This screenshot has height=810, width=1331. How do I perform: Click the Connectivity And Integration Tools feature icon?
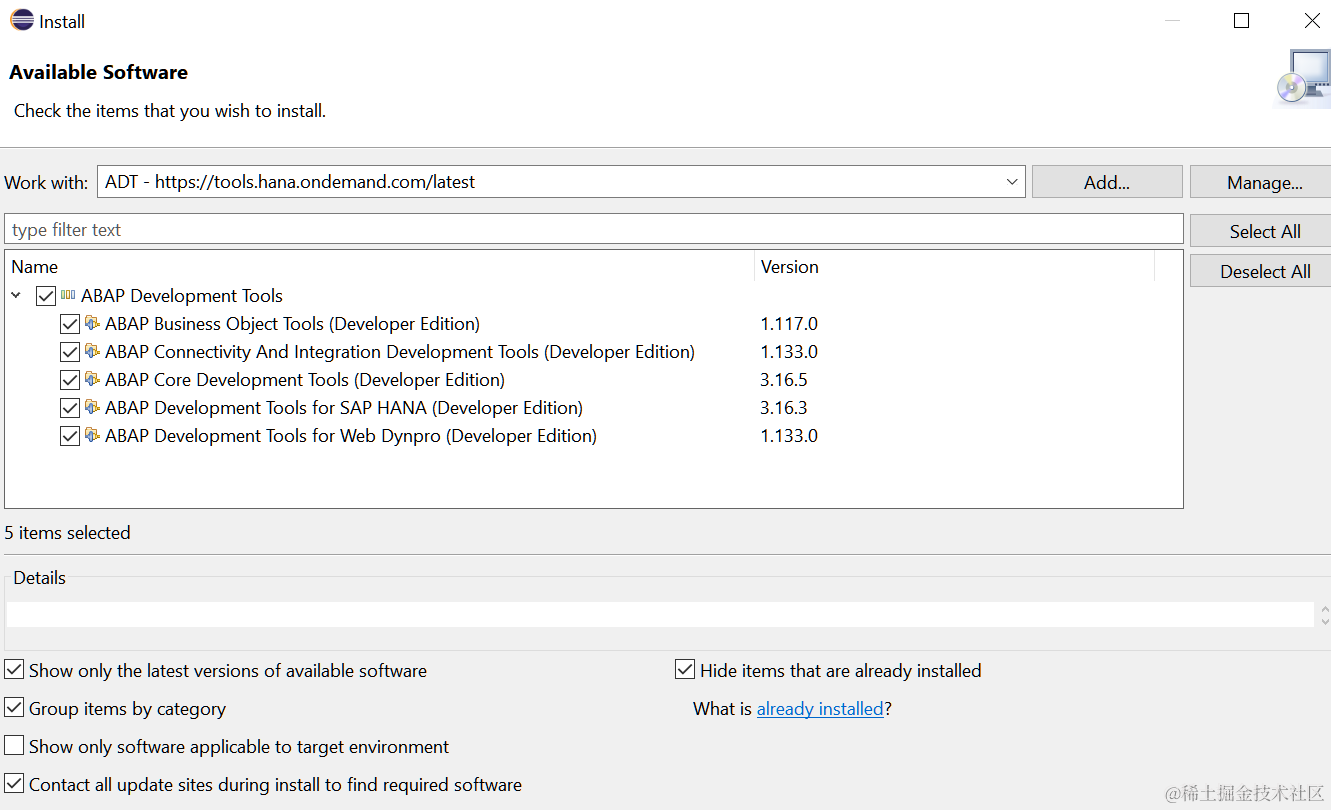[92, 351]
